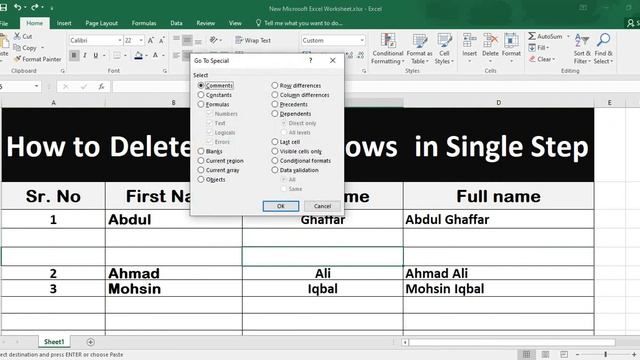Switch to Normal view in status bar
The width and height of the screenshot is (640, 360).
point(527,354)
